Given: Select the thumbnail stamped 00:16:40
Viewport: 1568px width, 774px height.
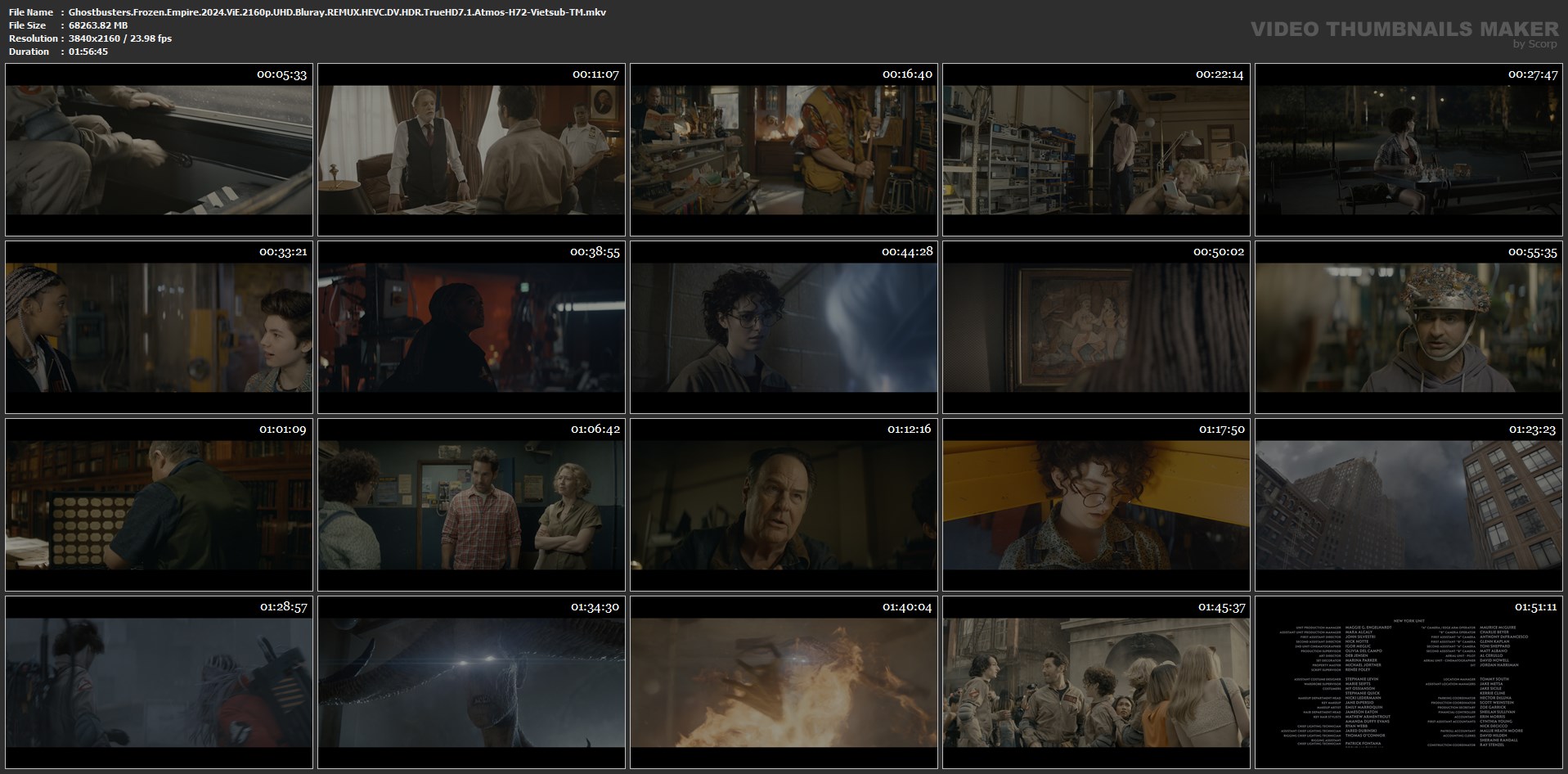Looking at the screenshot, I should 784,151.
